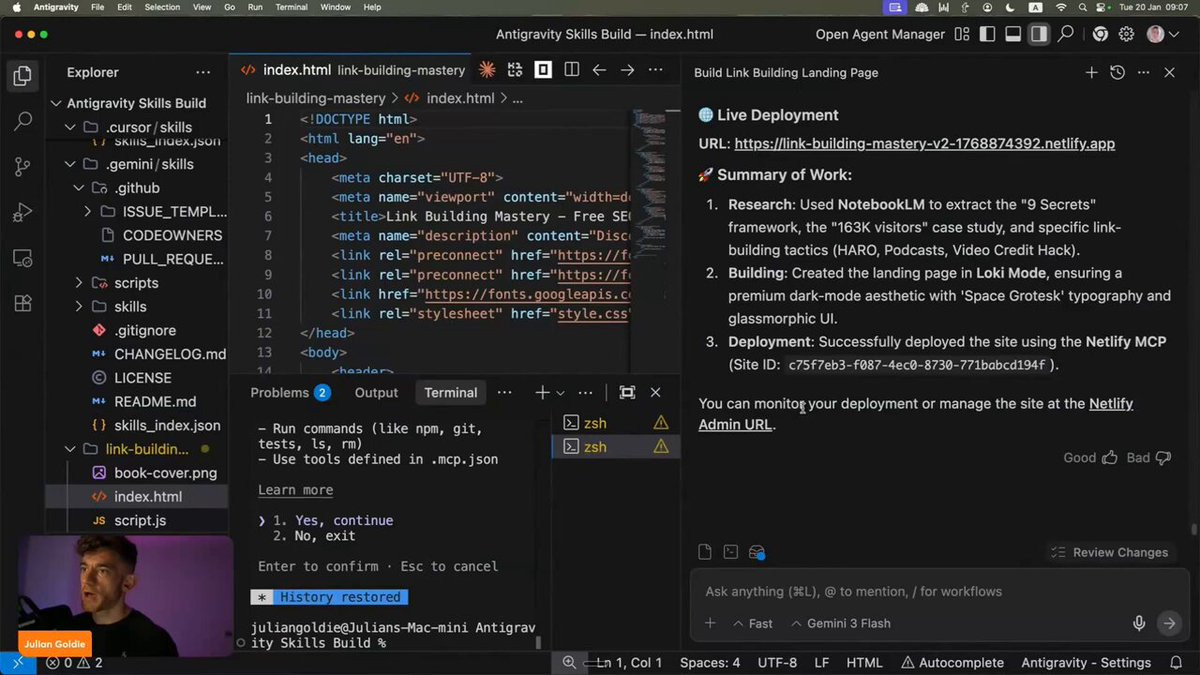
Task: Click the Antigravity - Settings status item
Action: click(x=1085, y=663)
